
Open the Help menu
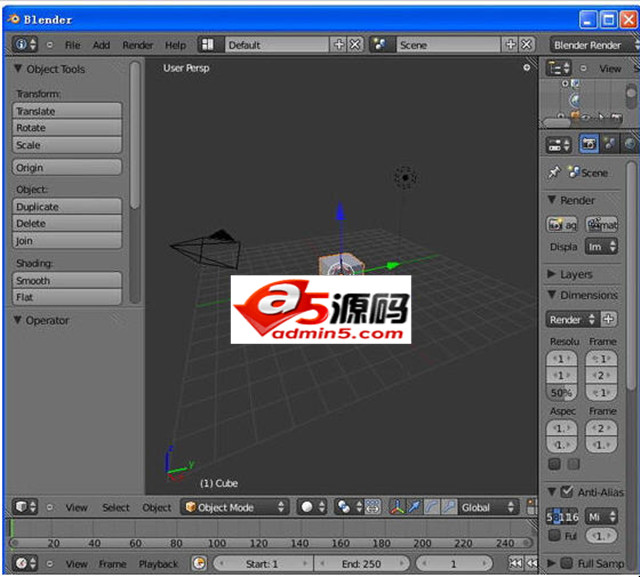click(176, 45)
